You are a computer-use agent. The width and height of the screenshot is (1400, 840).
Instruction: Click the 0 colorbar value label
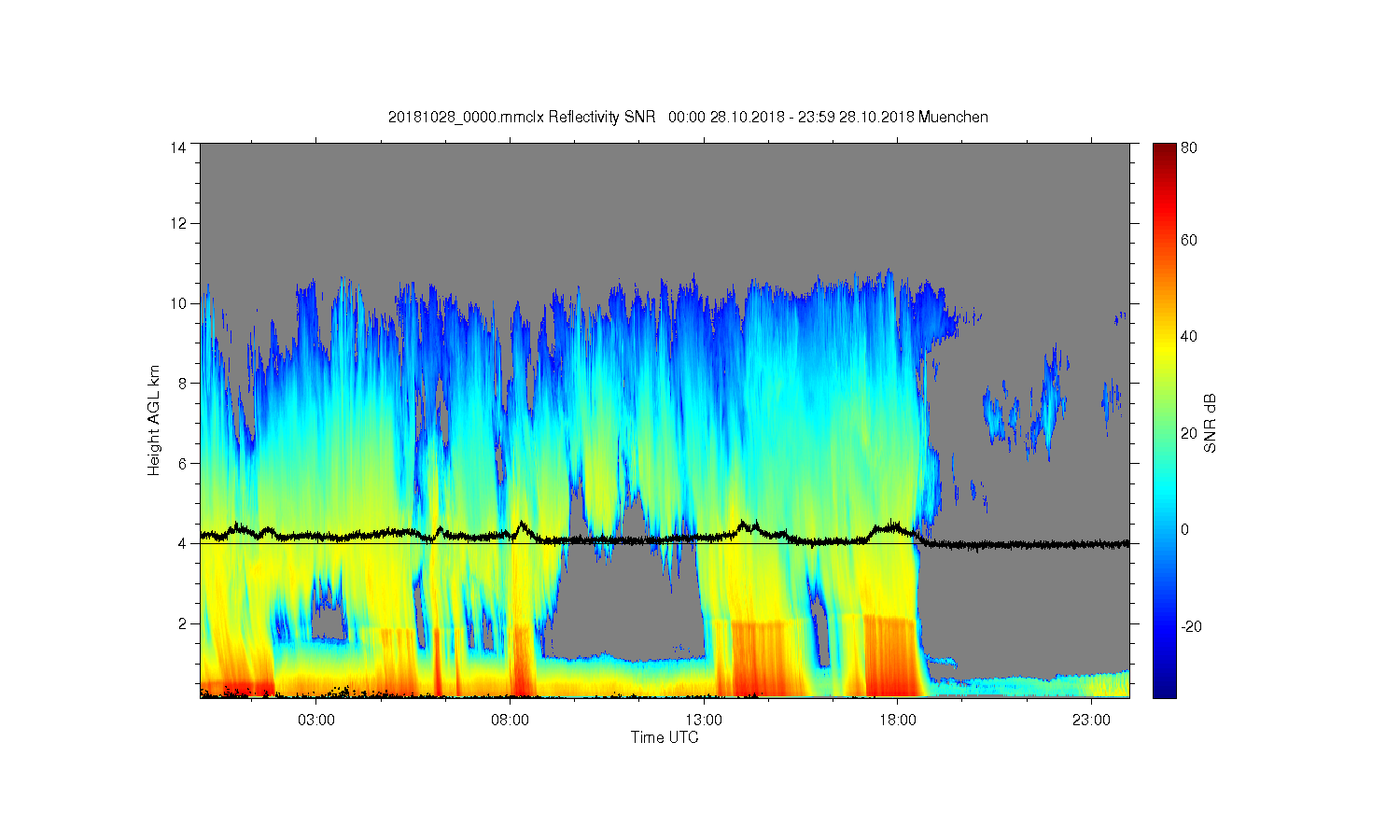click(1185, 529)
